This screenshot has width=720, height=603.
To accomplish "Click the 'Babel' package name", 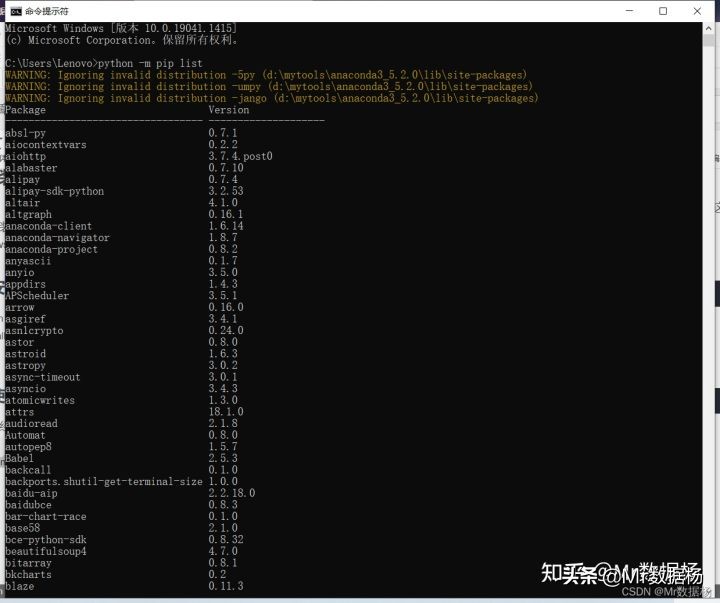I will (x=20, y=458).
